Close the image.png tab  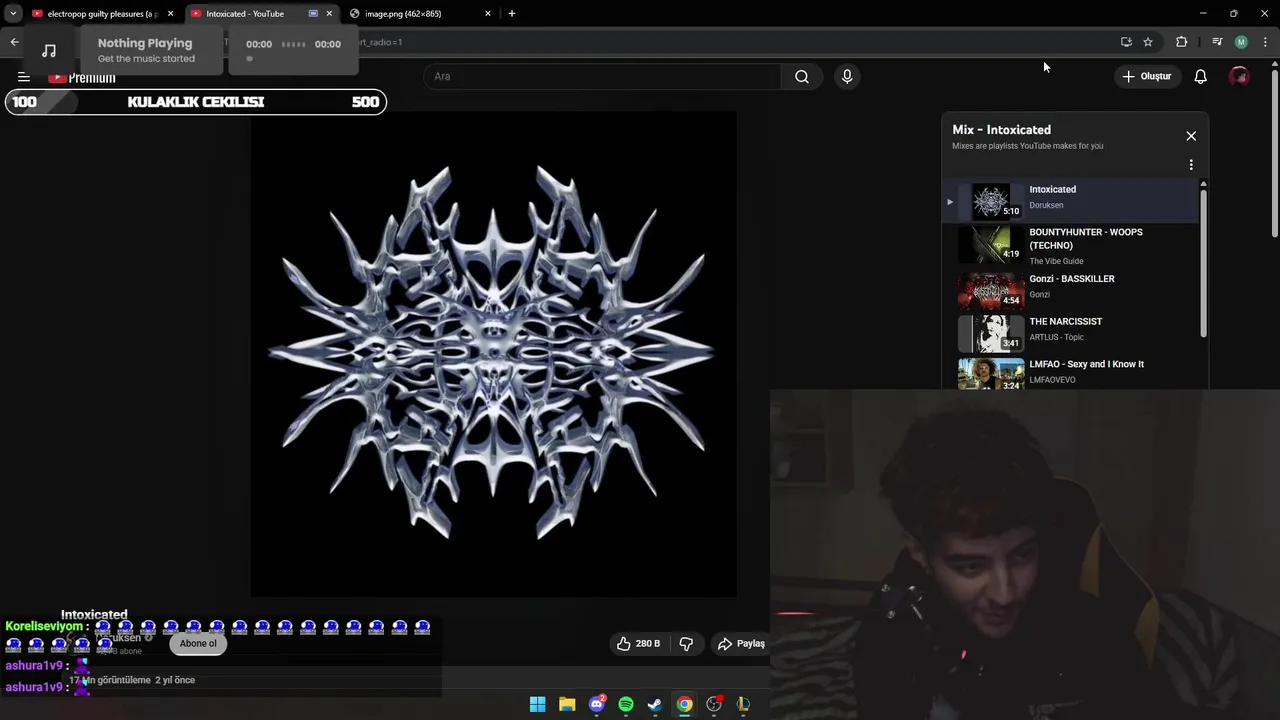(488, 14)
